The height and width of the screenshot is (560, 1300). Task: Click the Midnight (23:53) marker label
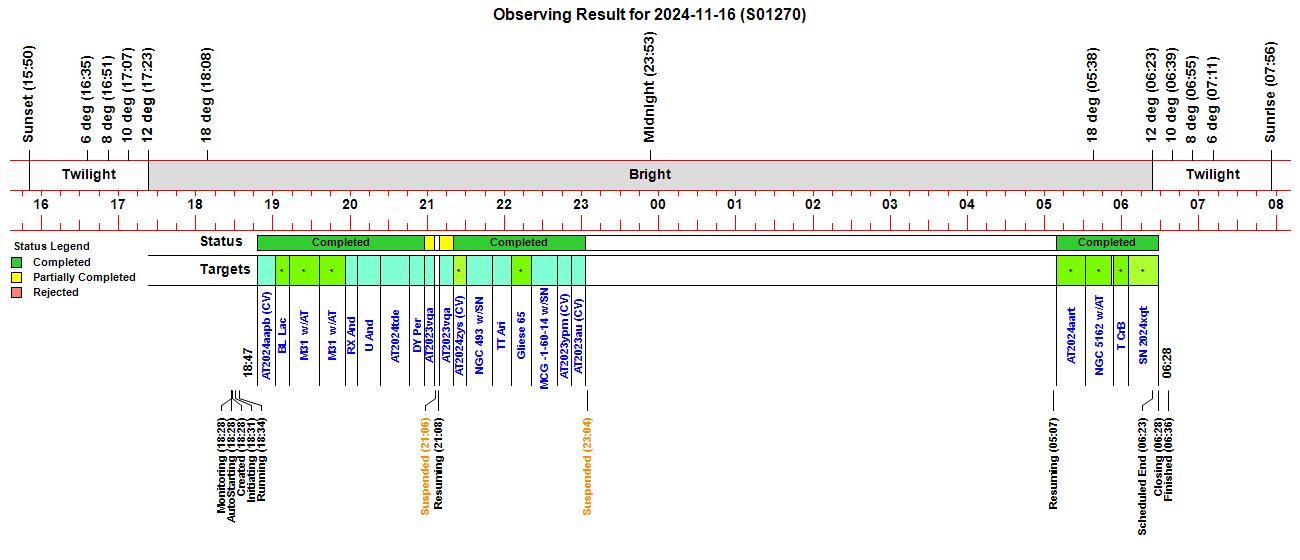(649, 88)
